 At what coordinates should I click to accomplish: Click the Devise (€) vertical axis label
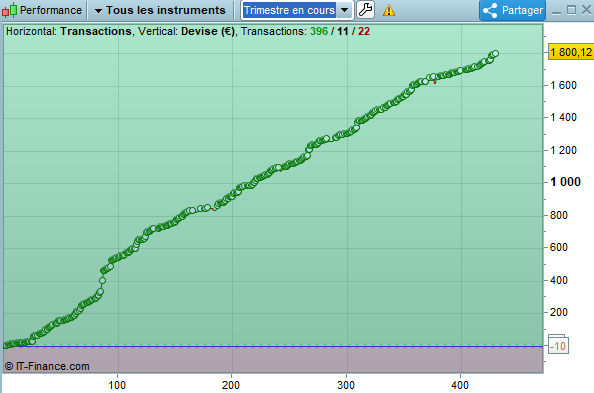pos(208,31)
